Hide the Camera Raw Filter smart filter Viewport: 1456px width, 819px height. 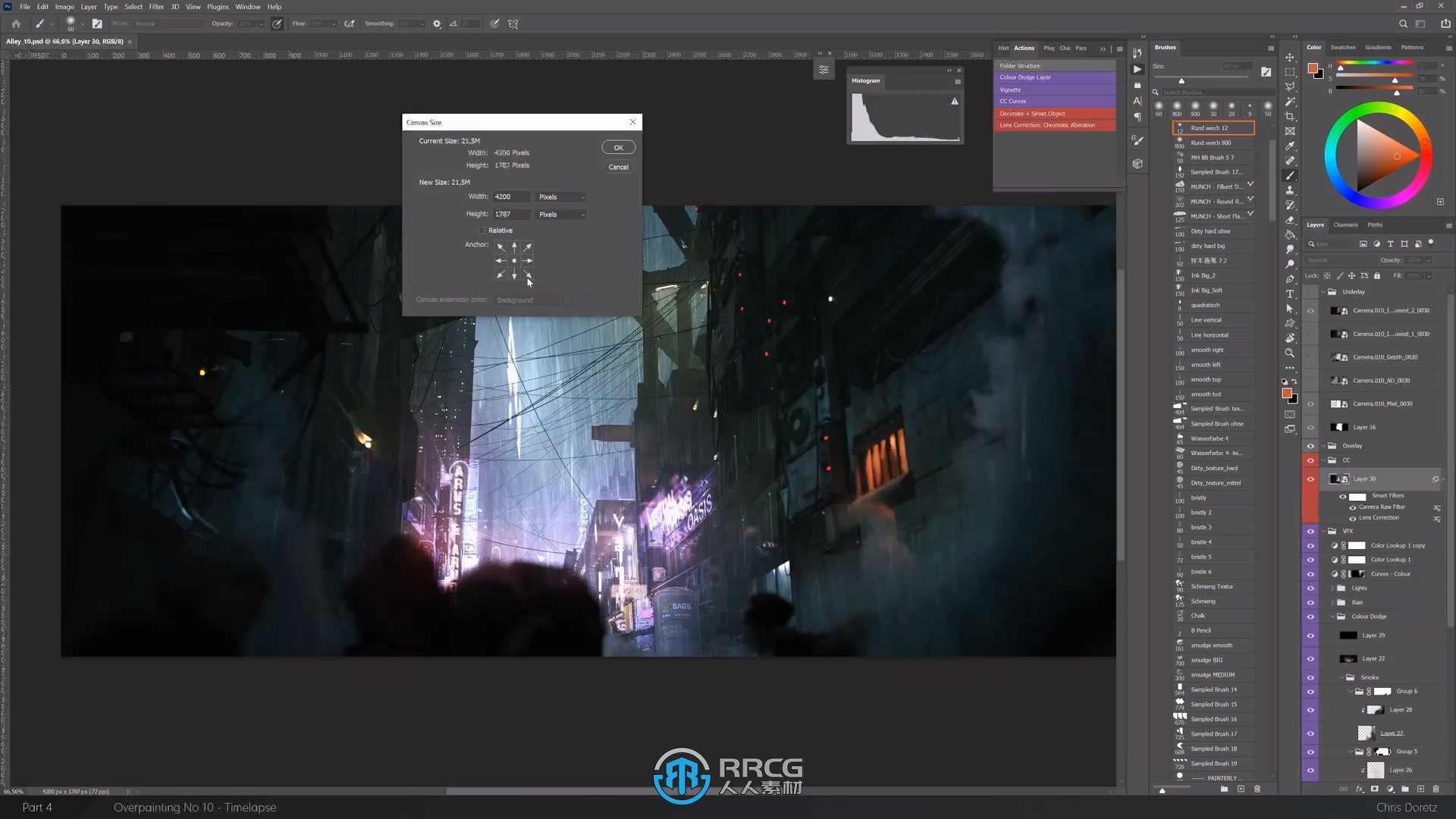[x=1353, y=507]
